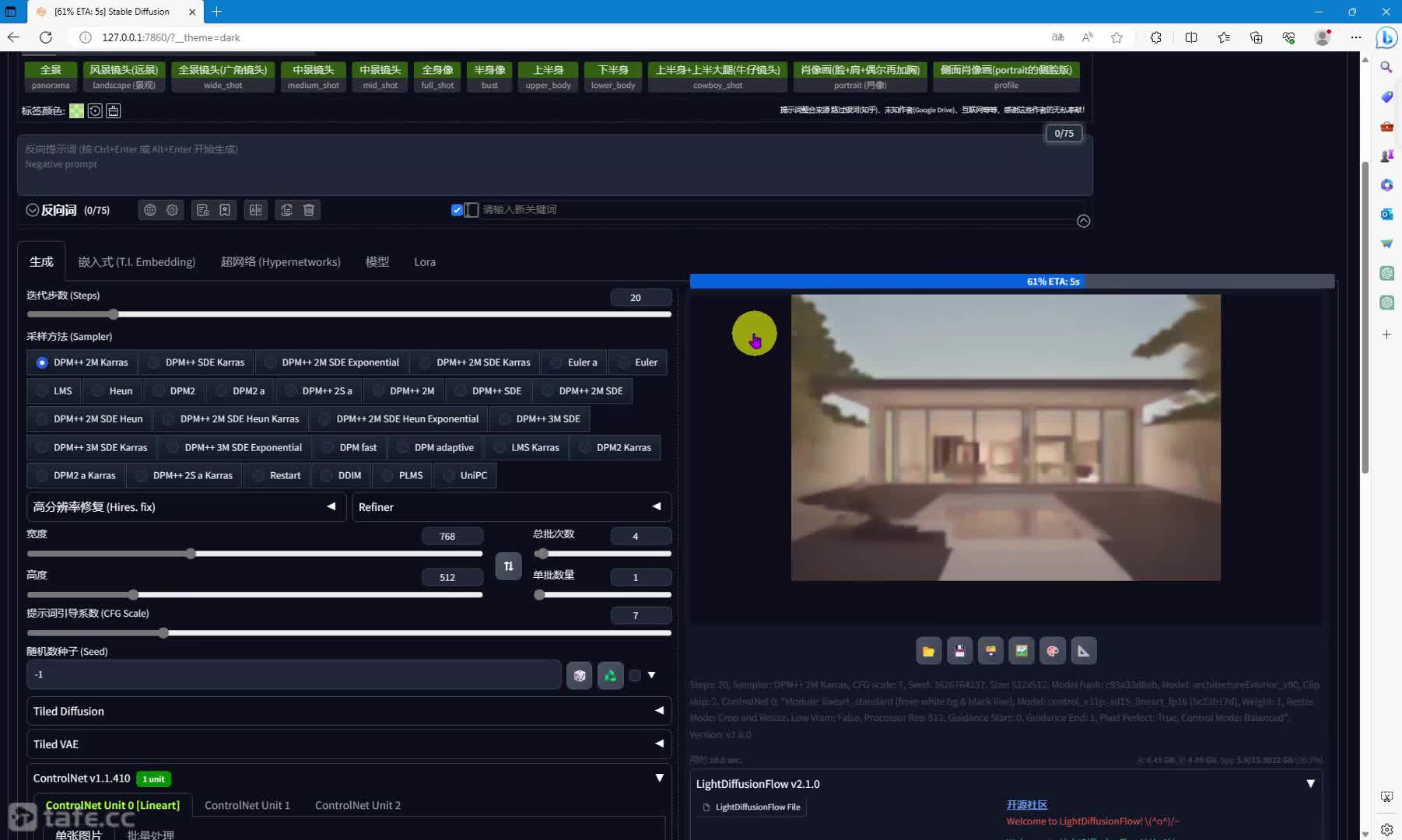1402x840 pixels.
Task: Click the dice random seed icon
Action: 580,675
